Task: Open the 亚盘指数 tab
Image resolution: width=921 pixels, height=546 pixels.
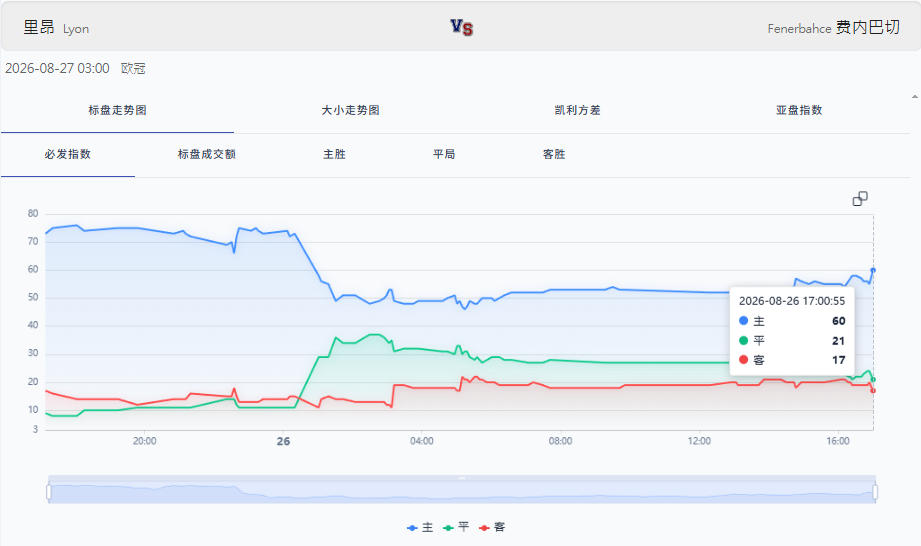Action: [799, 110]
